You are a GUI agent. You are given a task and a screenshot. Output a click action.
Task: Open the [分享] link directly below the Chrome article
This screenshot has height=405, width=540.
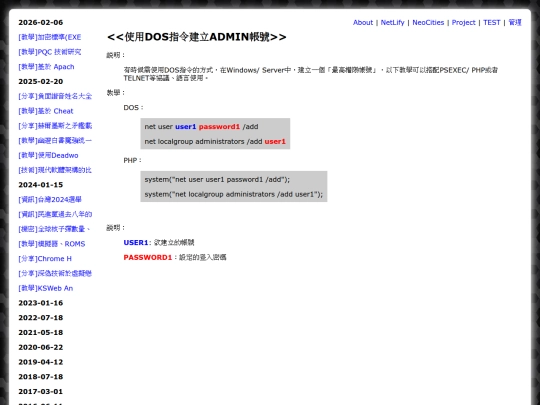click(55, 273)
